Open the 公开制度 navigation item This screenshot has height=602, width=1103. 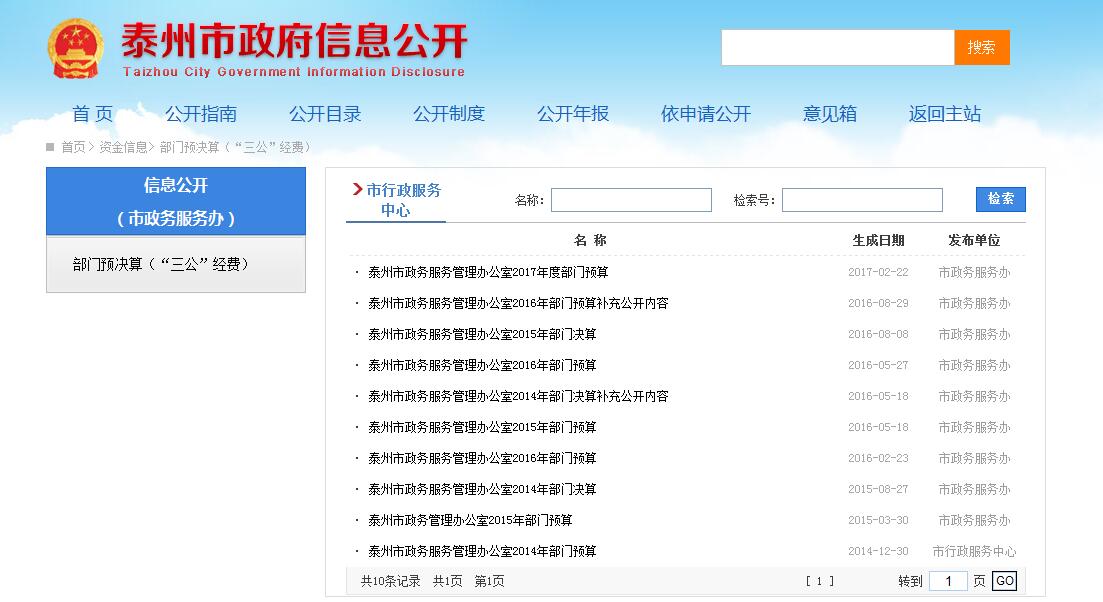[449, 114]
